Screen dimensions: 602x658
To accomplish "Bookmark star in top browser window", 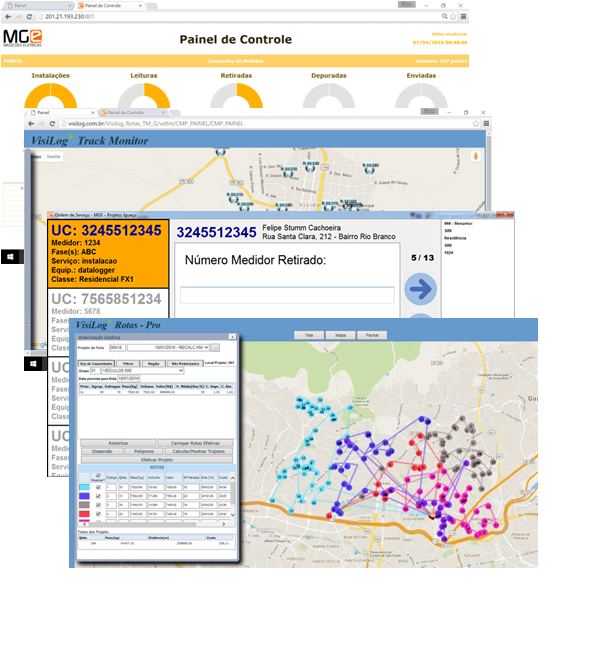I will click(453, 16).
